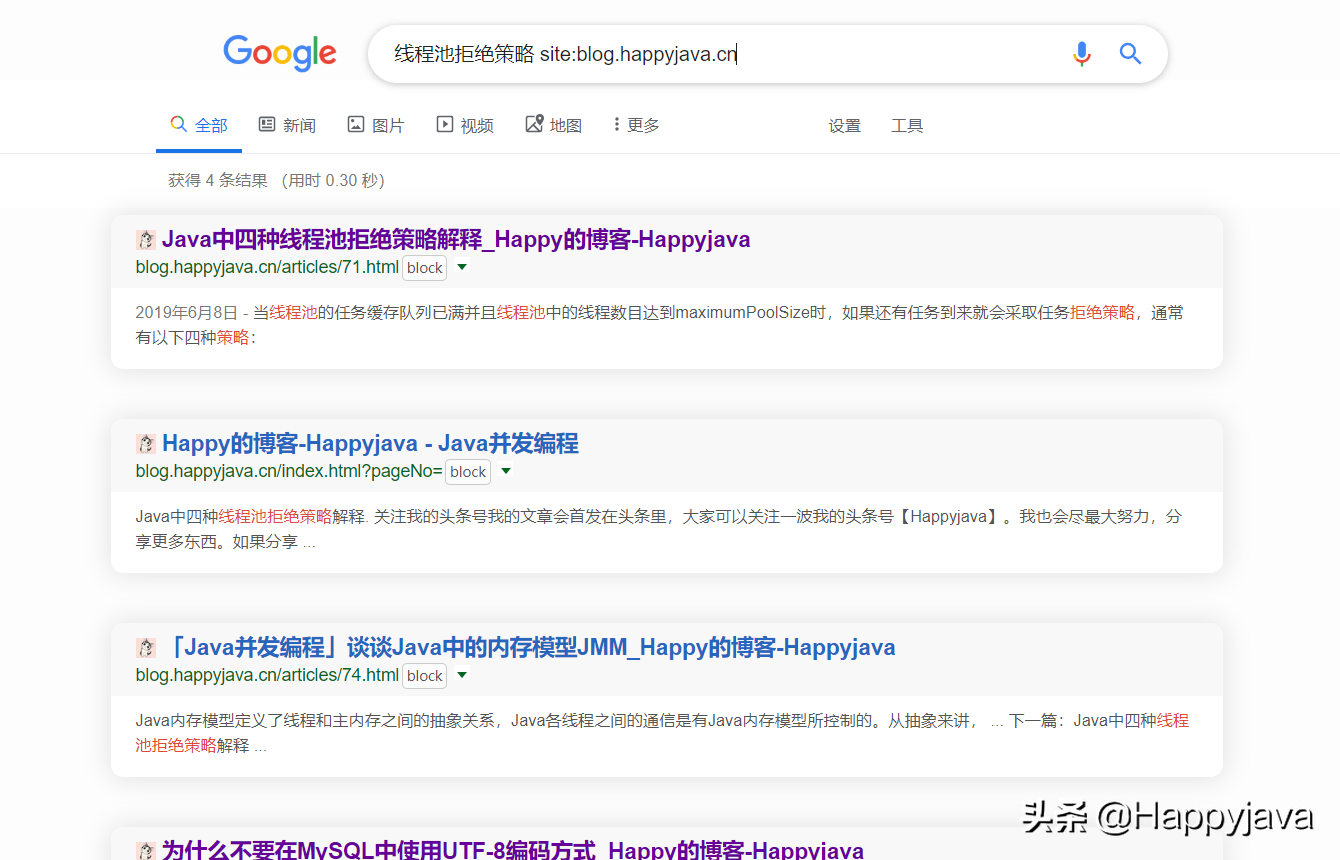Switch to the 图片 (Images) tab
Screen dimensions: 1340x860
coord(376,125)
